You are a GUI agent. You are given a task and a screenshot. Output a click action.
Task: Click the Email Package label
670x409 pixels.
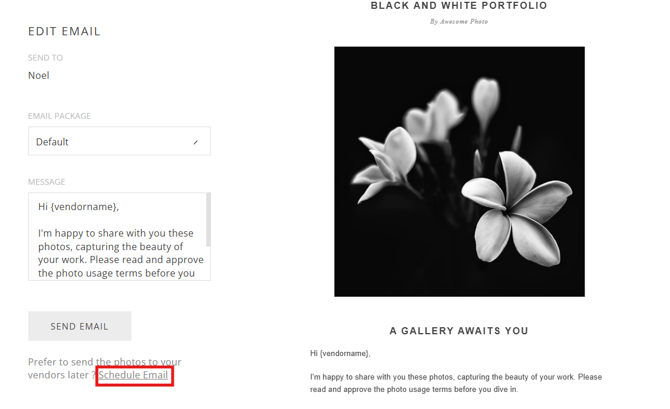59,116
